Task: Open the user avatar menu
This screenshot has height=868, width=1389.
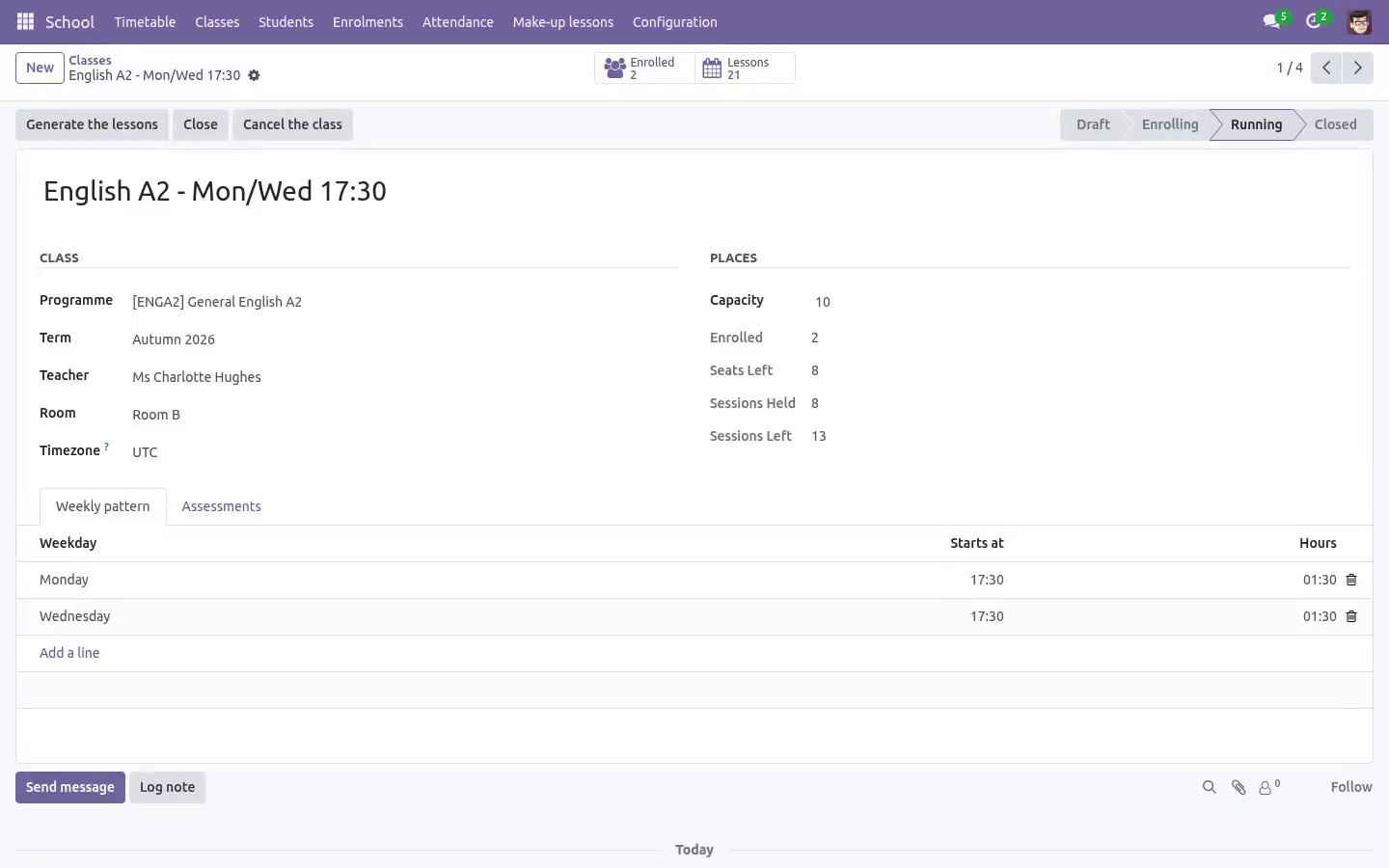Action: (x=1359, y=21)
